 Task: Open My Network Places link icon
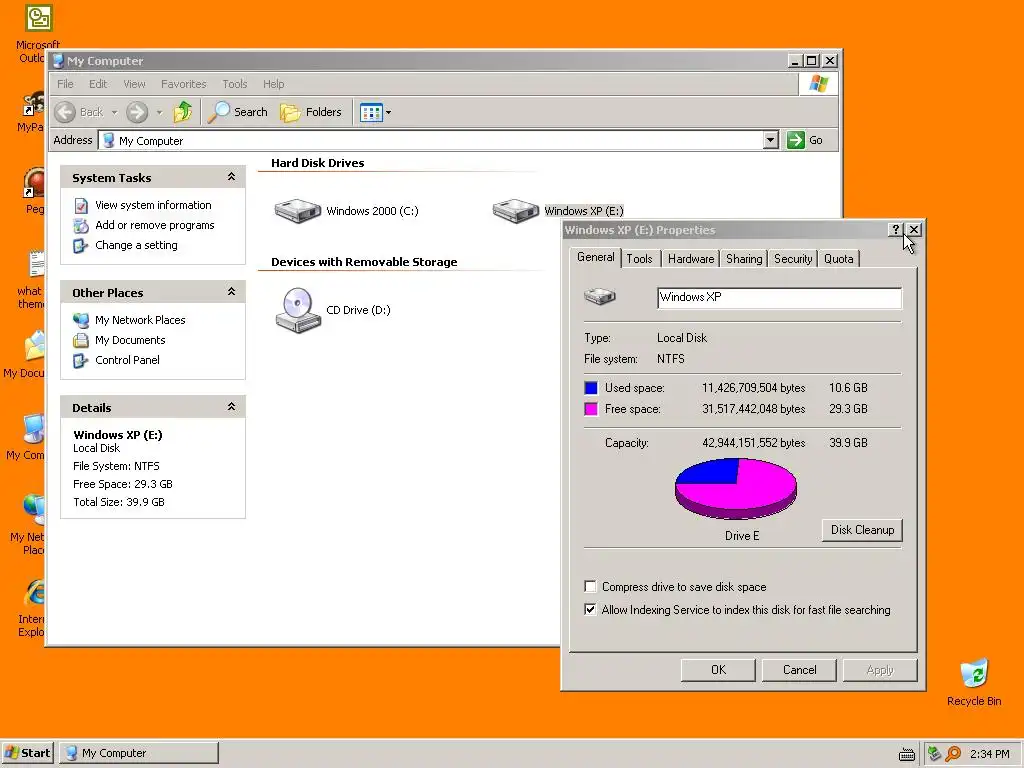click(81, 320)
